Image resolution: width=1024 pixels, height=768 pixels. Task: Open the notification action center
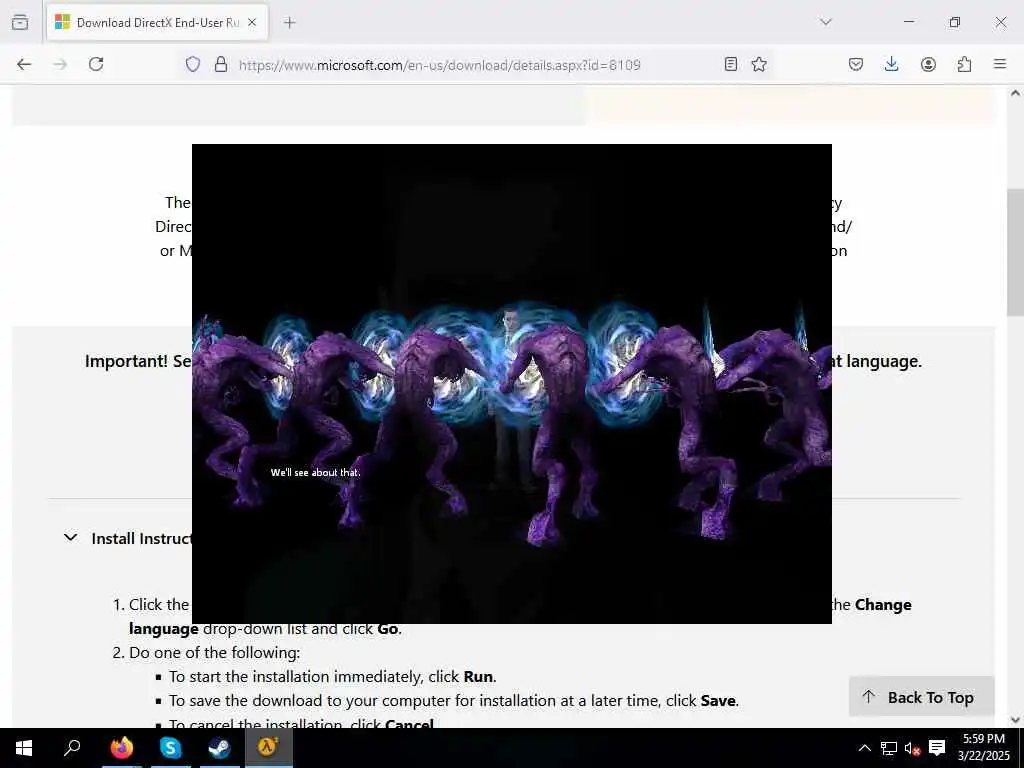tap(937, 748)
